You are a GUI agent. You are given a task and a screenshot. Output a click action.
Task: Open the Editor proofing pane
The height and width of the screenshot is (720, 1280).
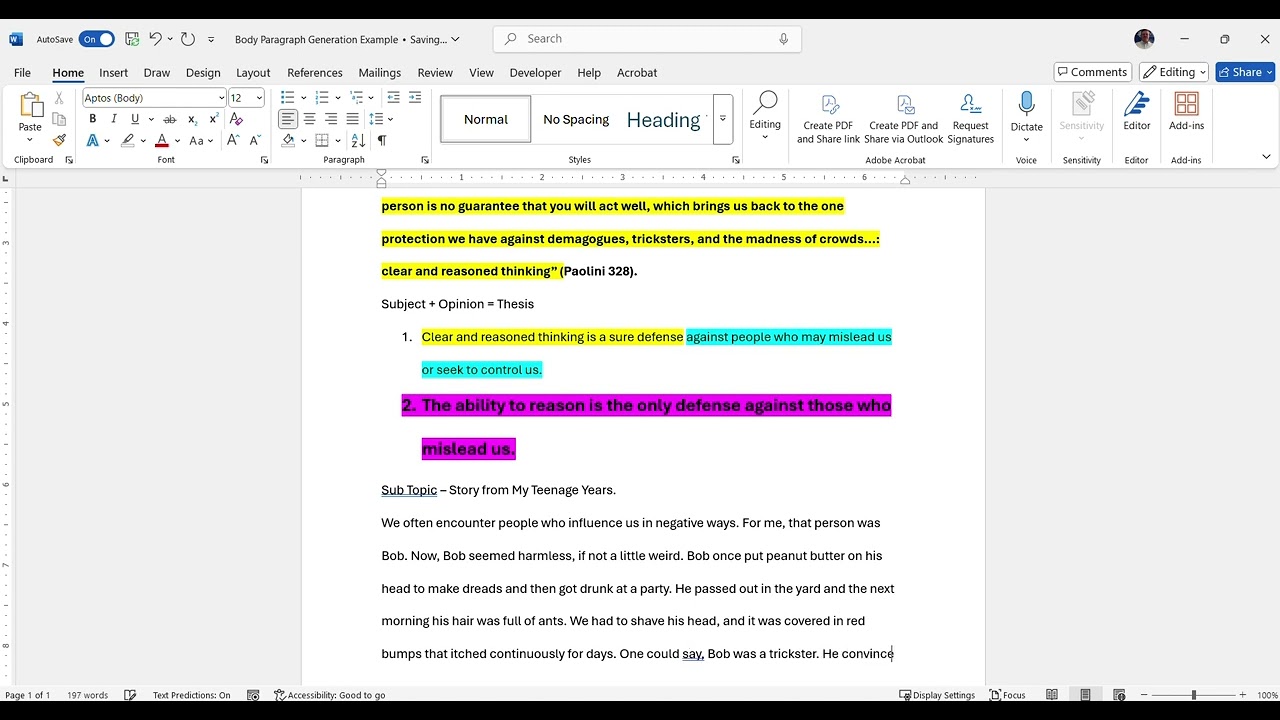click(x=1137, y=111)
